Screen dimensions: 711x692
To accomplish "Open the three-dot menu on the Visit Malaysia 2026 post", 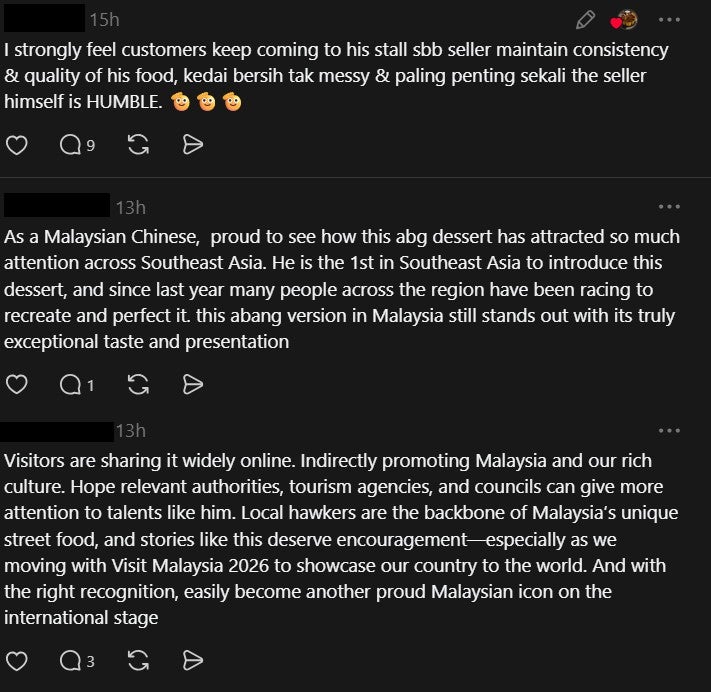I will 669,431.
